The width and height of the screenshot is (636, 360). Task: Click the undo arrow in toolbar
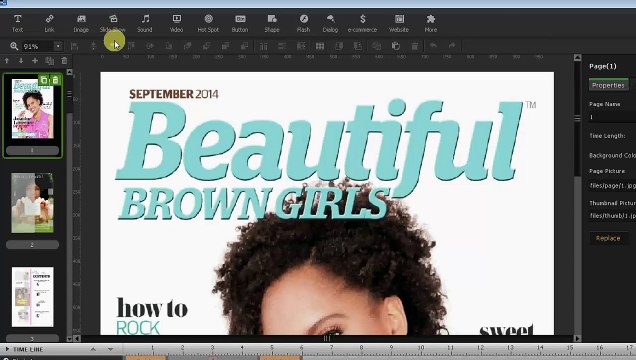pyautogui.click(x=434, y=46)
